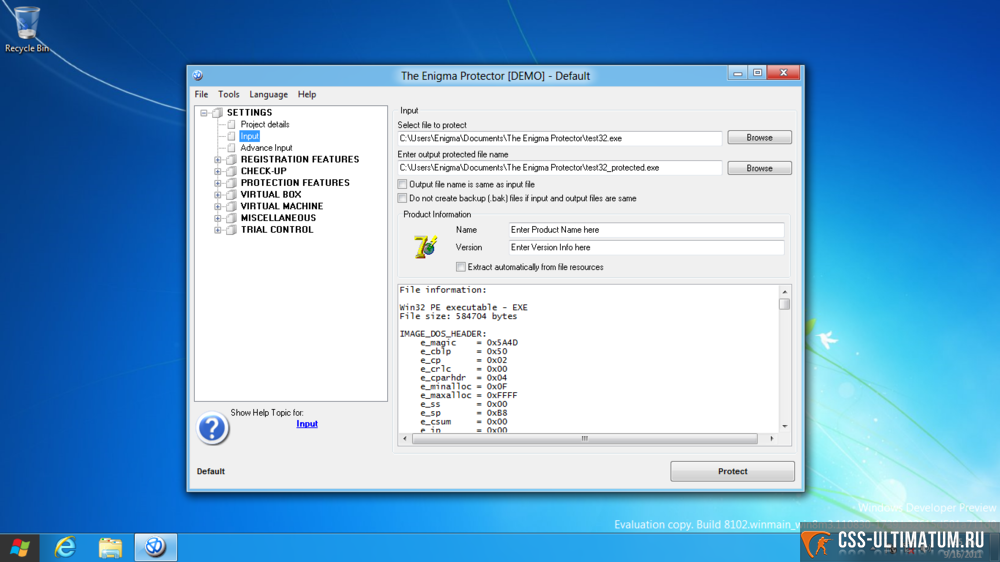The height and width of the screenshot is (562, 1000).
Task: Open the Language menu
Action: [x=268, y=94]
